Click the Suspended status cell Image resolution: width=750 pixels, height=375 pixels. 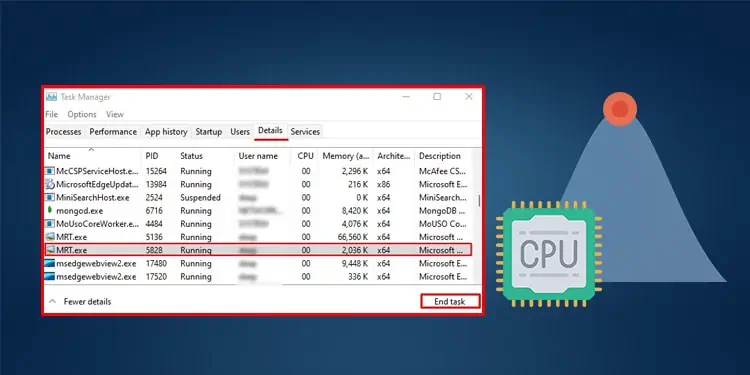click(x=200, y=197)
